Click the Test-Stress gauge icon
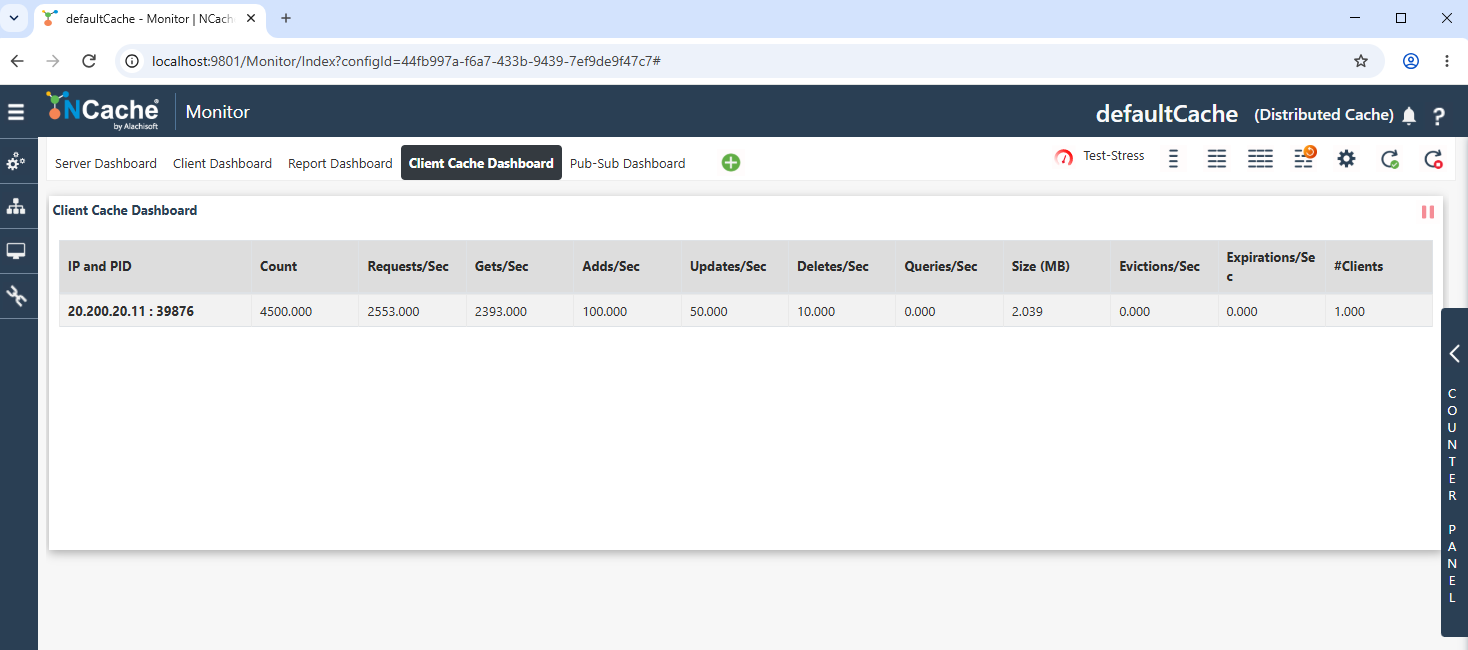 pyautogui.click(x=1064, y=158)
